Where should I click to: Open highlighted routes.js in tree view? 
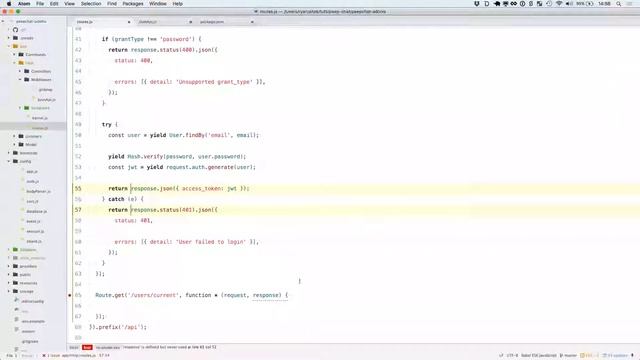click(x=40, y=128)
